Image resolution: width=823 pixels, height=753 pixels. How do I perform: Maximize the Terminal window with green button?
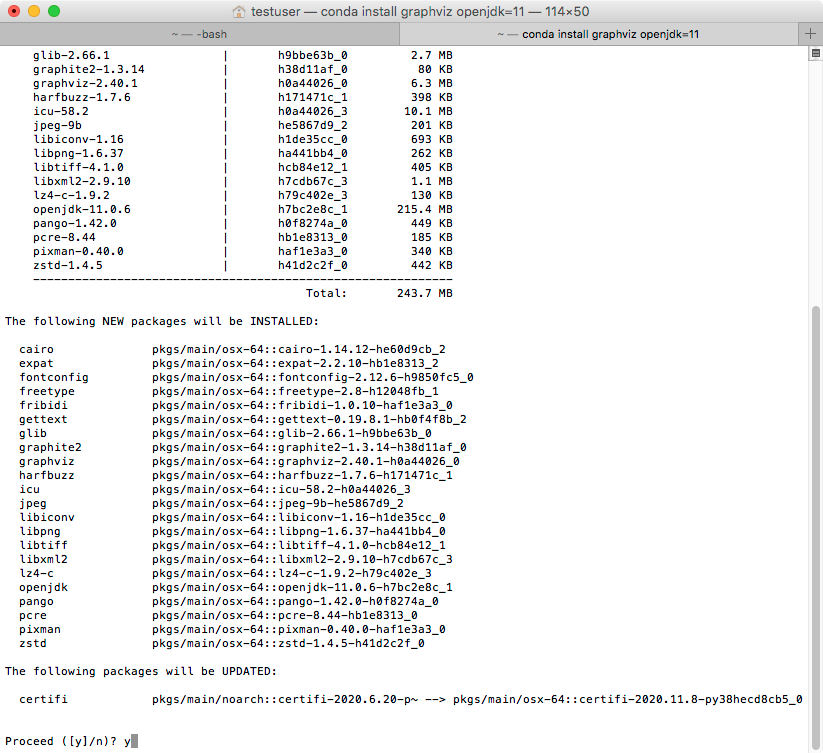pyautogui.click(x=54, y=11)
